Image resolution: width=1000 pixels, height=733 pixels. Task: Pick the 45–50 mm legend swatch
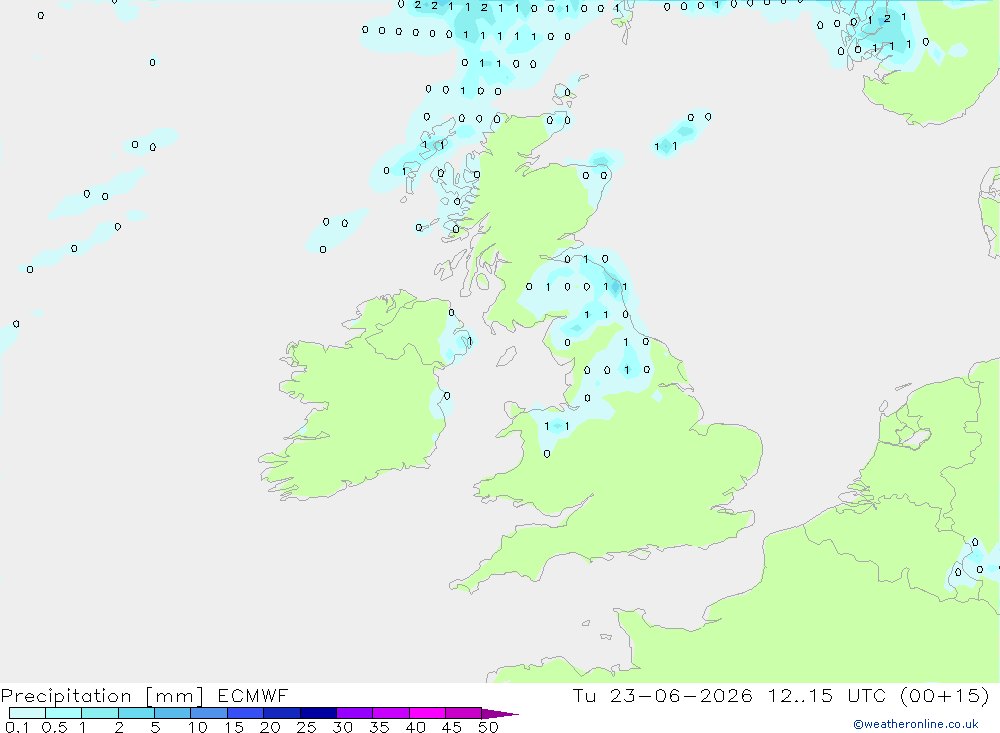pos(464,713)
